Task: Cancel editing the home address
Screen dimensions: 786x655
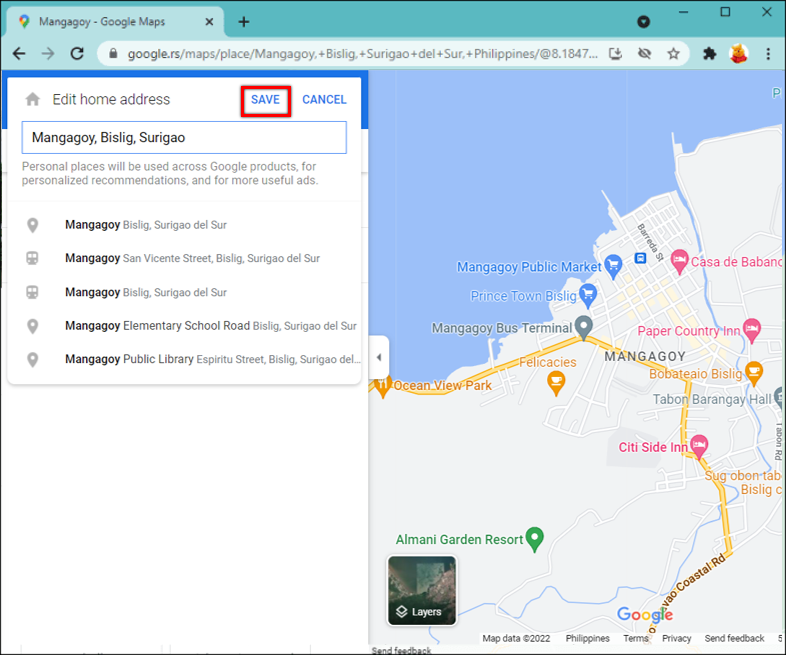Action: [324, 100]
